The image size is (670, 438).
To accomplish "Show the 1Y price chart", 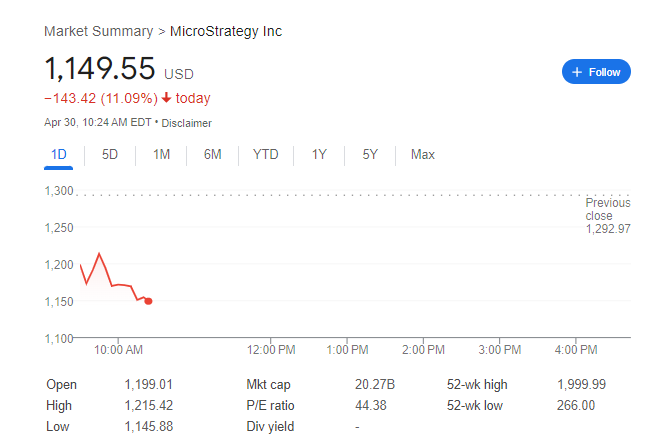I will point(319,155).
